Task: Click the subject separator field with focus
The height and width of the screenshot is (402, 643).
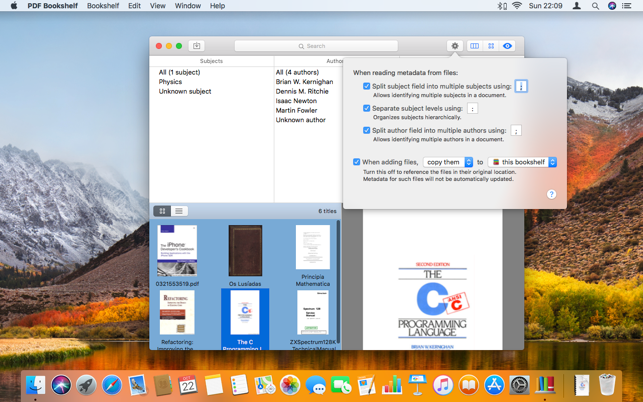Action: [521, 86]
